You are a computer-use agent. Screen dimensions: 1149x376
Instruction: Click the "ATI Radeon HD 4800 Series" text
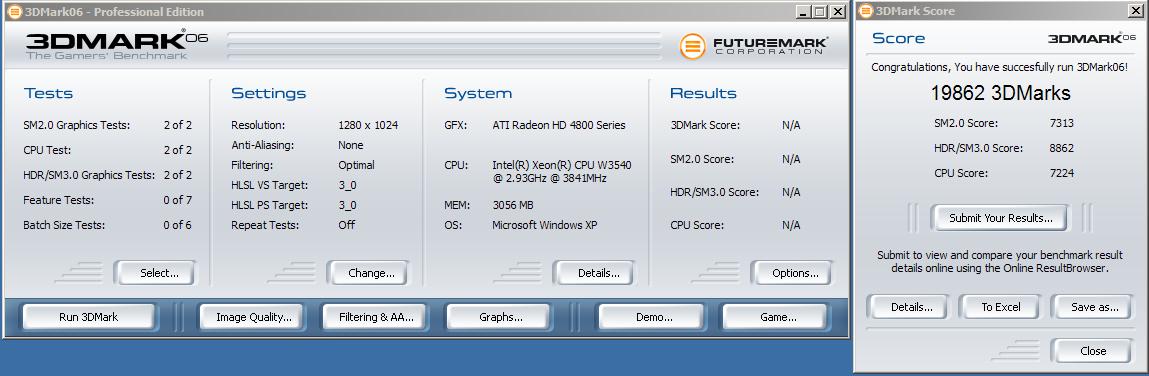pos(559,125)
